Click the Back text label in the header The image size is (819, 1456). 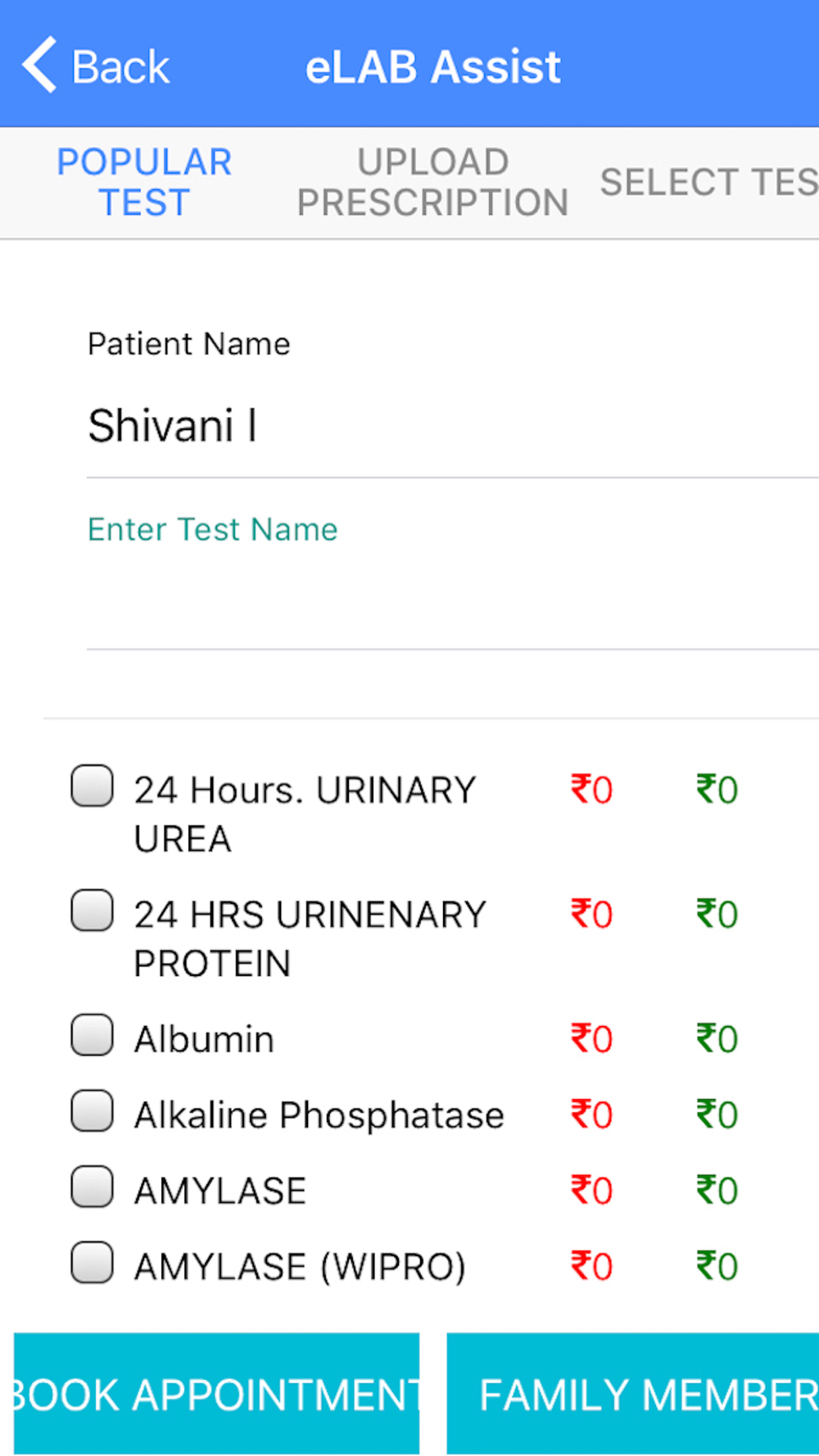(120, 66)
